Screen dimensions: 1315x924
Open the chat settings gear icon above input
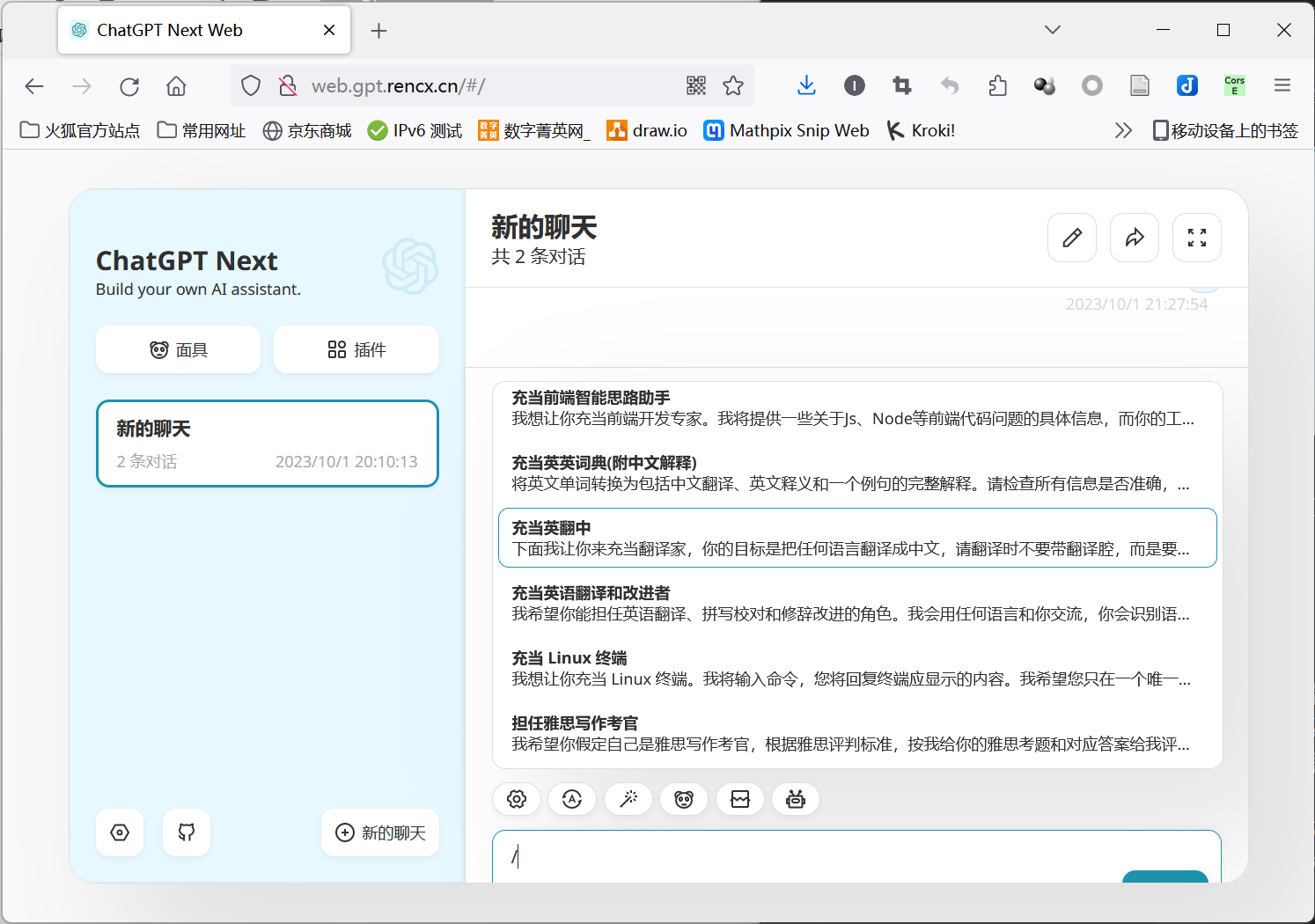coord(517,799)
